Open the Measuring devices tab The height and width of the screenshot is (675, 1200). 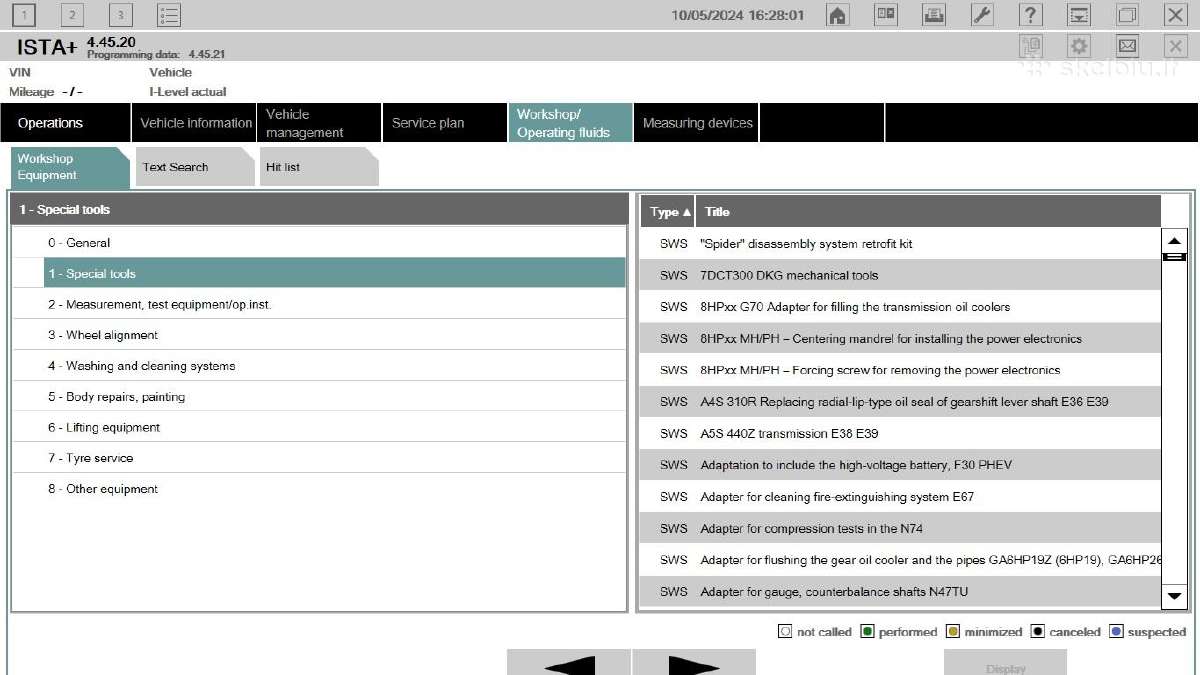pyautogui.click(x=696, y=123)
